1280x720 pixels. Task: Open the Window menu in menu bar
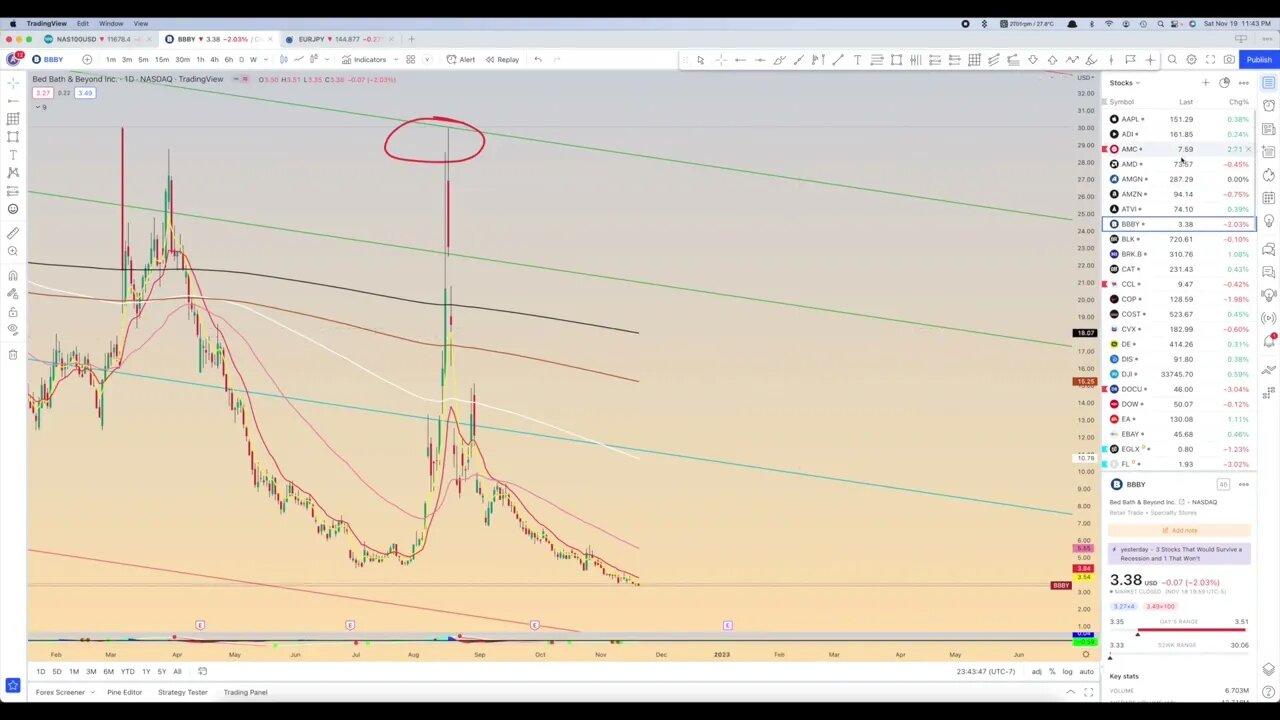pyautogui.click(x=111, y=23)
